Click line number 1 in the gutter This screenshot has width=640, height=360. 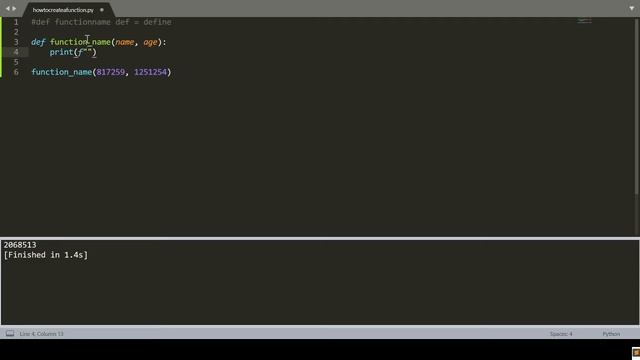pyautogui.click(x=16, y=22)
